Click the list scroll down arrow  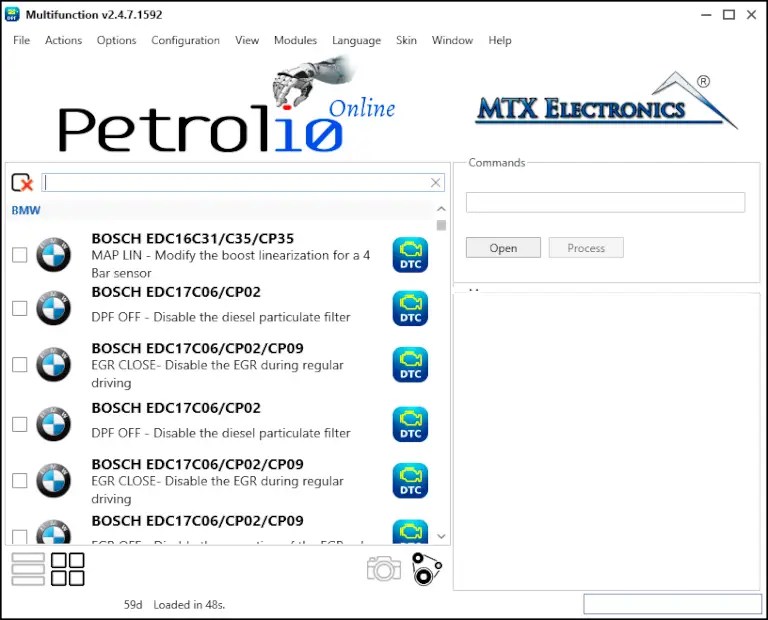click(441, 536)
